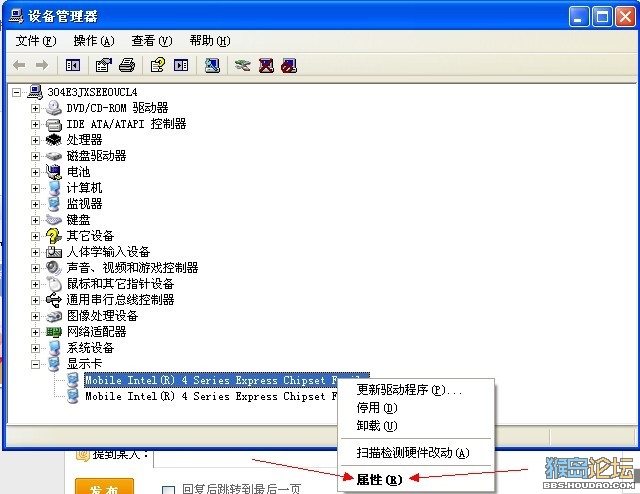Viewport: 640px width, 494px height.
Task: Click the 磁盘驱动器 disk drive icon
Action: [x=53, y=156]
